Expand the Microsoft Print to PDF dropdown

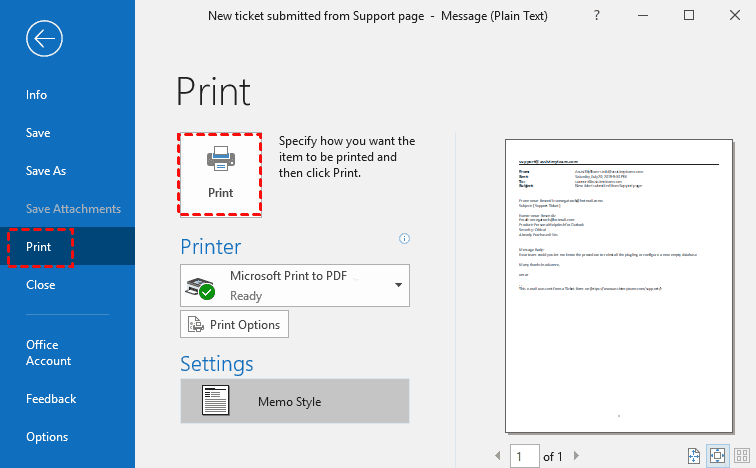pyautogui.click(x=400, y=285)
